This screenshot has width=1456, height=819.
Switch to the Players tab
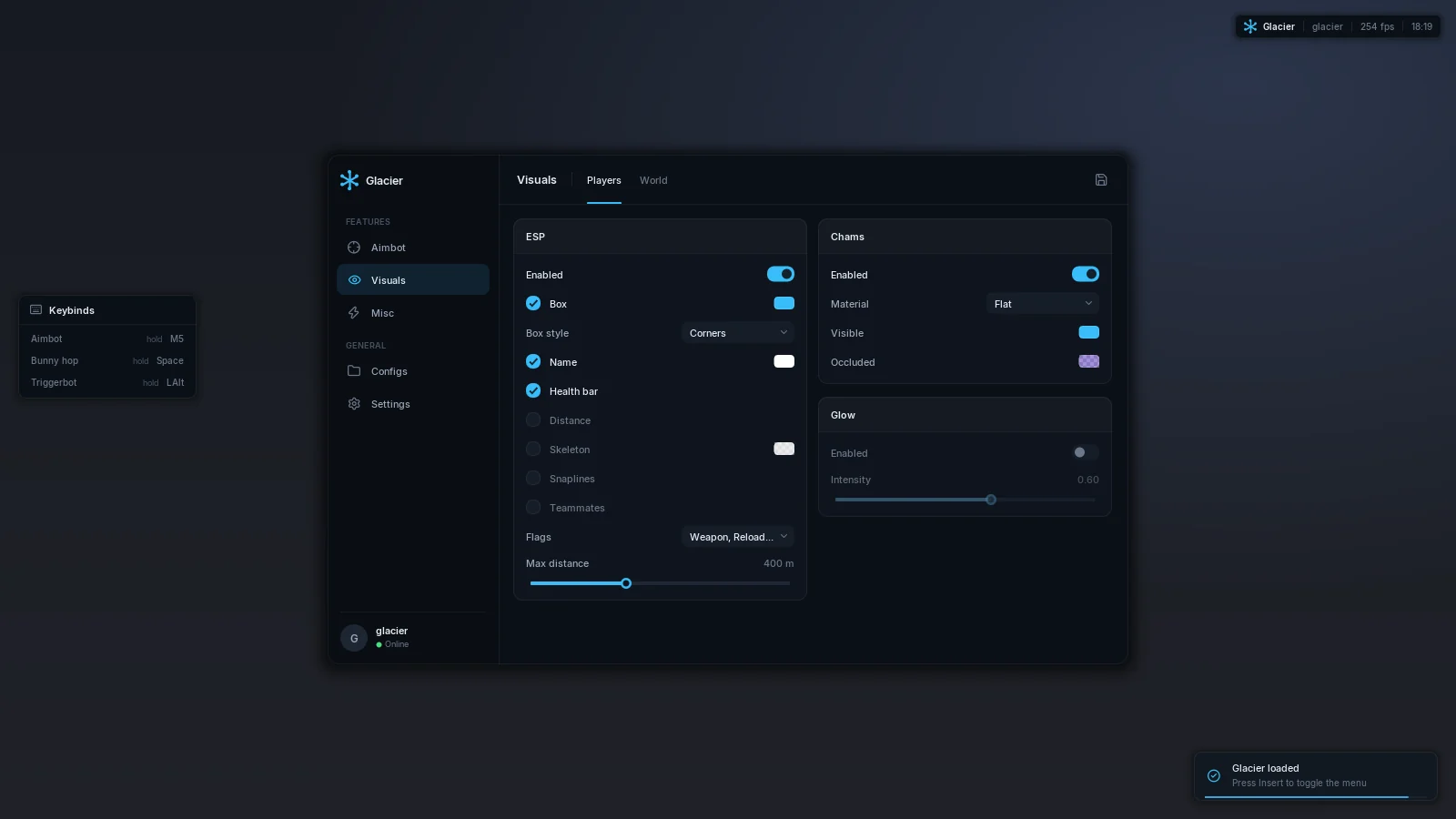(604, 180)
